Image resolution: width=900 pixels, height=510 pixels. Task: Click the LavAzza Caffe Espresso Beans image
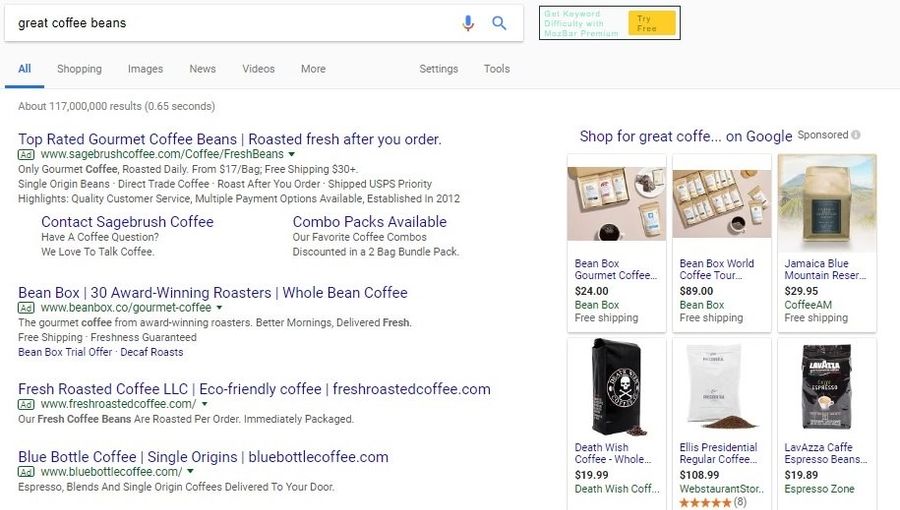(827, 388)
